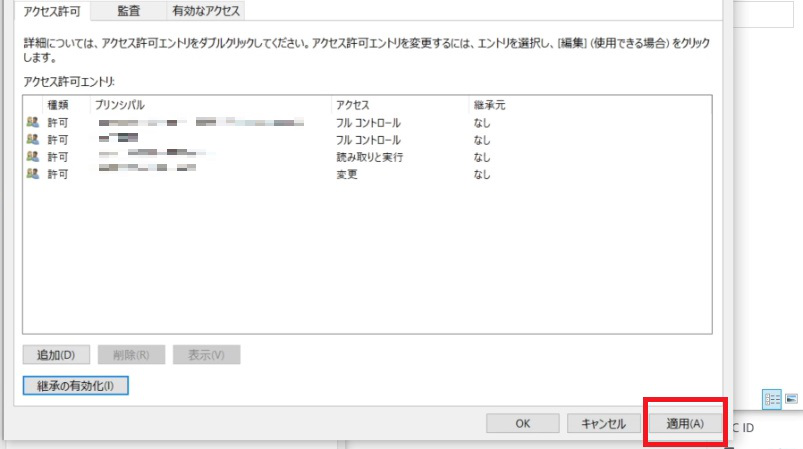Click the 表示(V) button
803x449 pixels.
[x=206, y=355]
